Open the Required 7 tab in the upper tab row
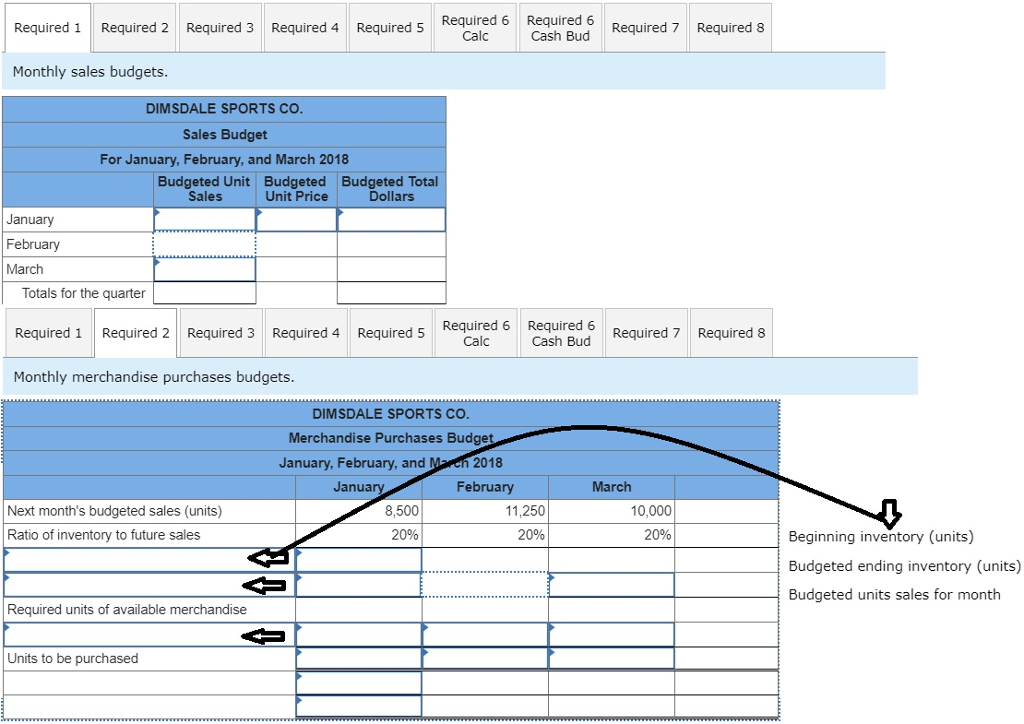 (x=645, y=28)
